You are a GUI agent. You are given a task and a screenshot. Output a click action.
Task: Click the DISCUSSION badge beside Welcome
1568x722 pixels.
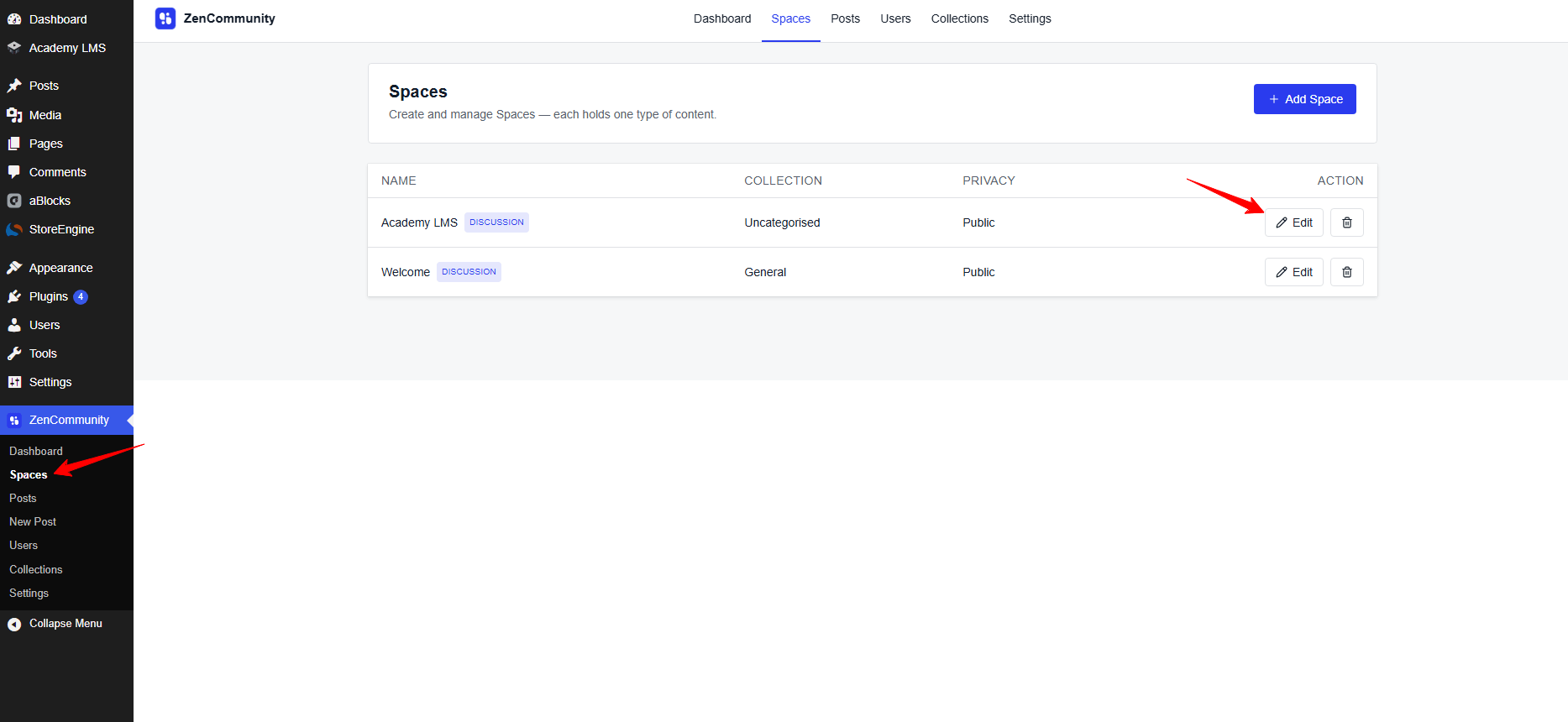[469, 272]
